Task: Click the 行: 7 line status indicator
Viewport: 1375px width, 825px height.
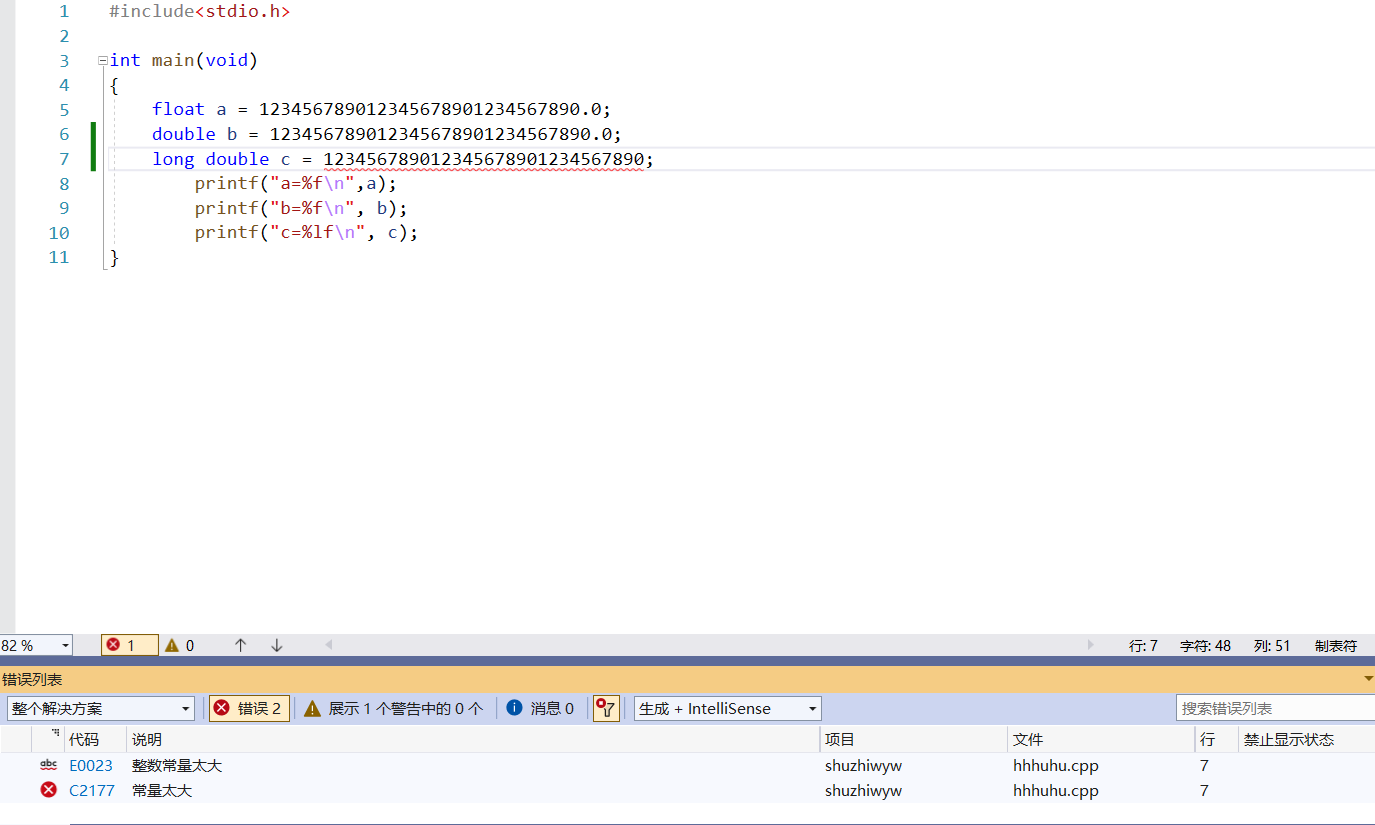Action: pyautogui.click(x=1143, y=646)
